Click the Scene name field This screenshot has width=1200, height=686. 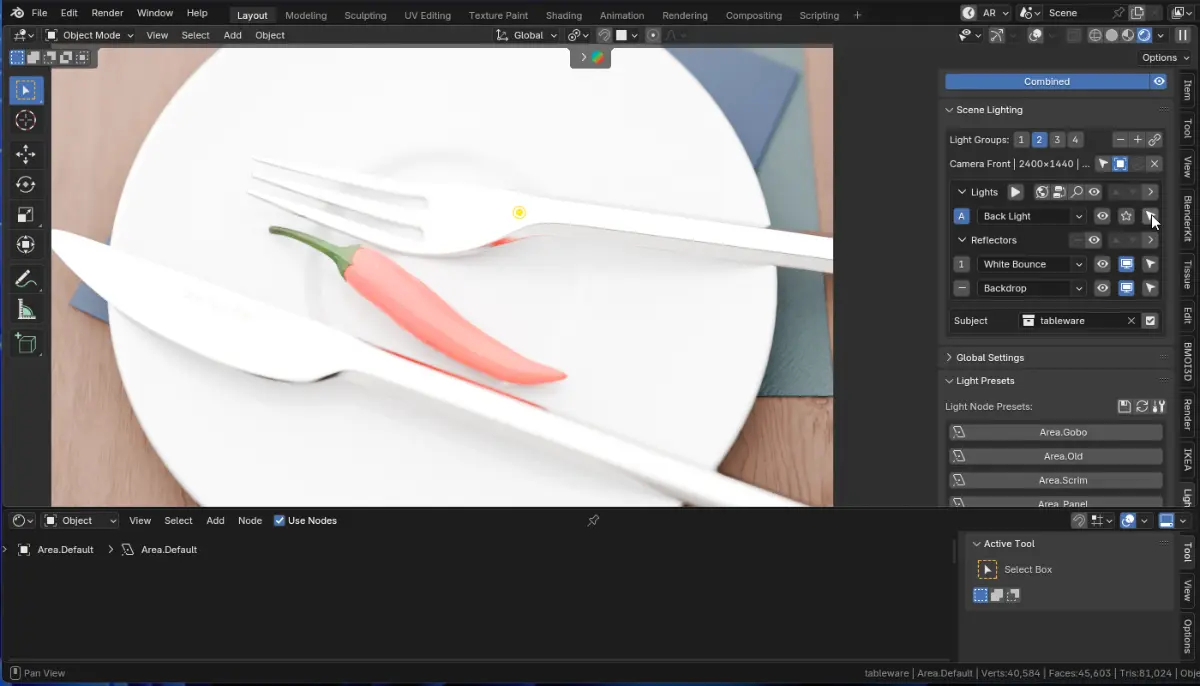click(x=1077, y=13)
